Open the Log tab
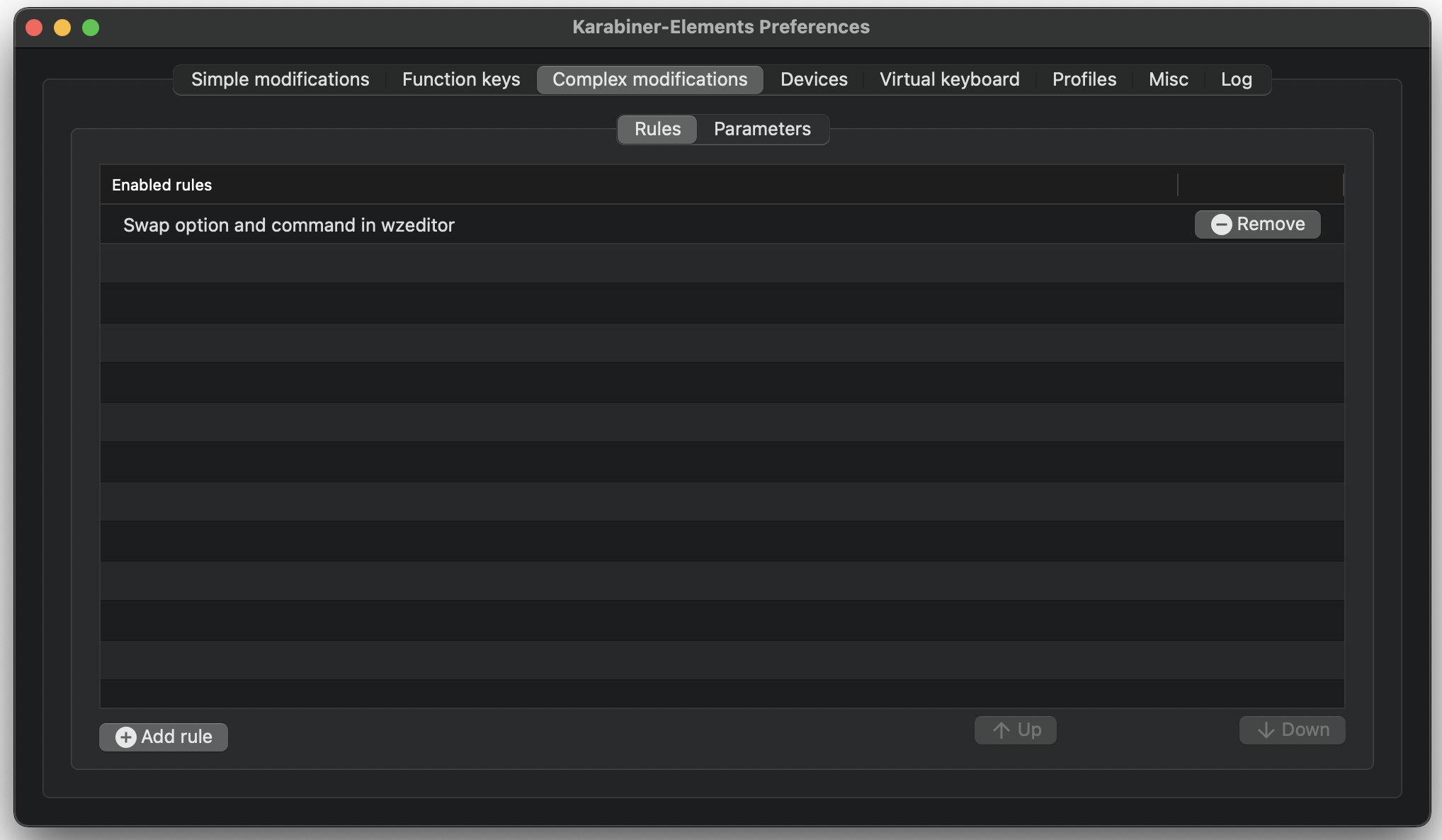 click(1236, 79)
